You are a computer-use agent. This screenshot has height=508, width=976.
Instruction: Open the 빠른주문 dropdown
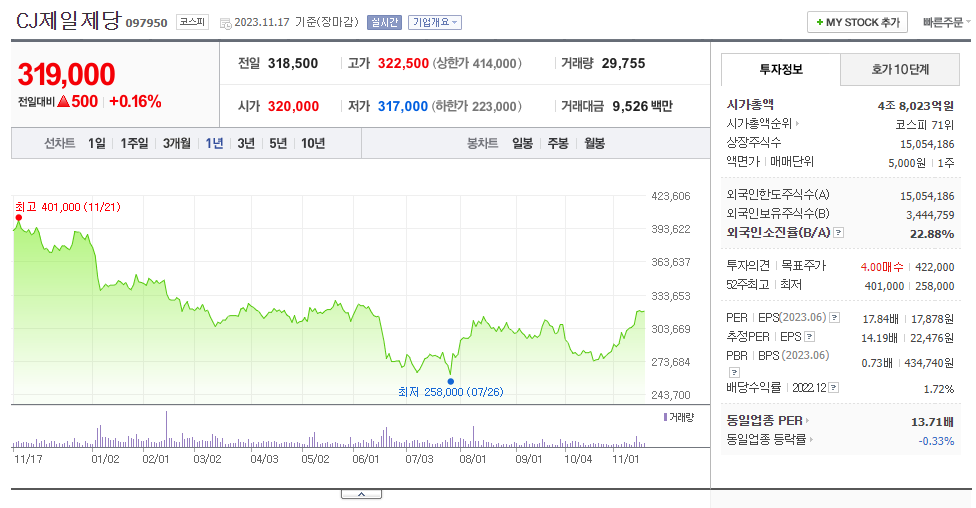click(946, 22)
